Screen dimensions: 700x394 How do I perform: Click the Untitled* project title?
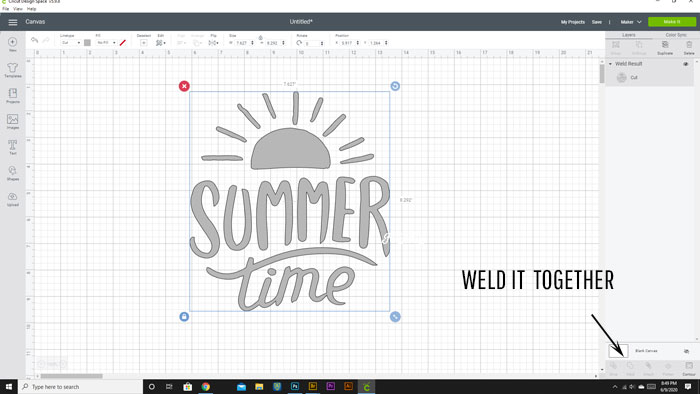(x=301, y=21)
